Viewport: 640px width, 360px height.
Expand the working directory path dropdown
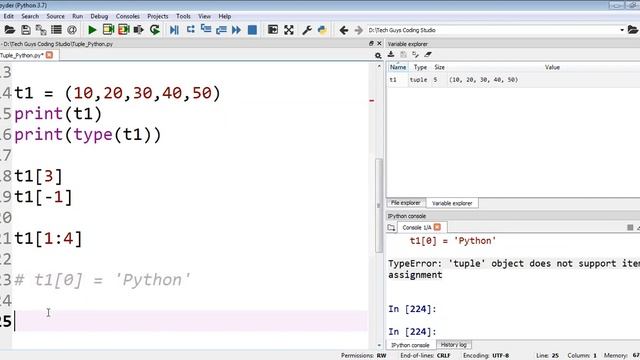pyautogui.click(x=622, y=30)
